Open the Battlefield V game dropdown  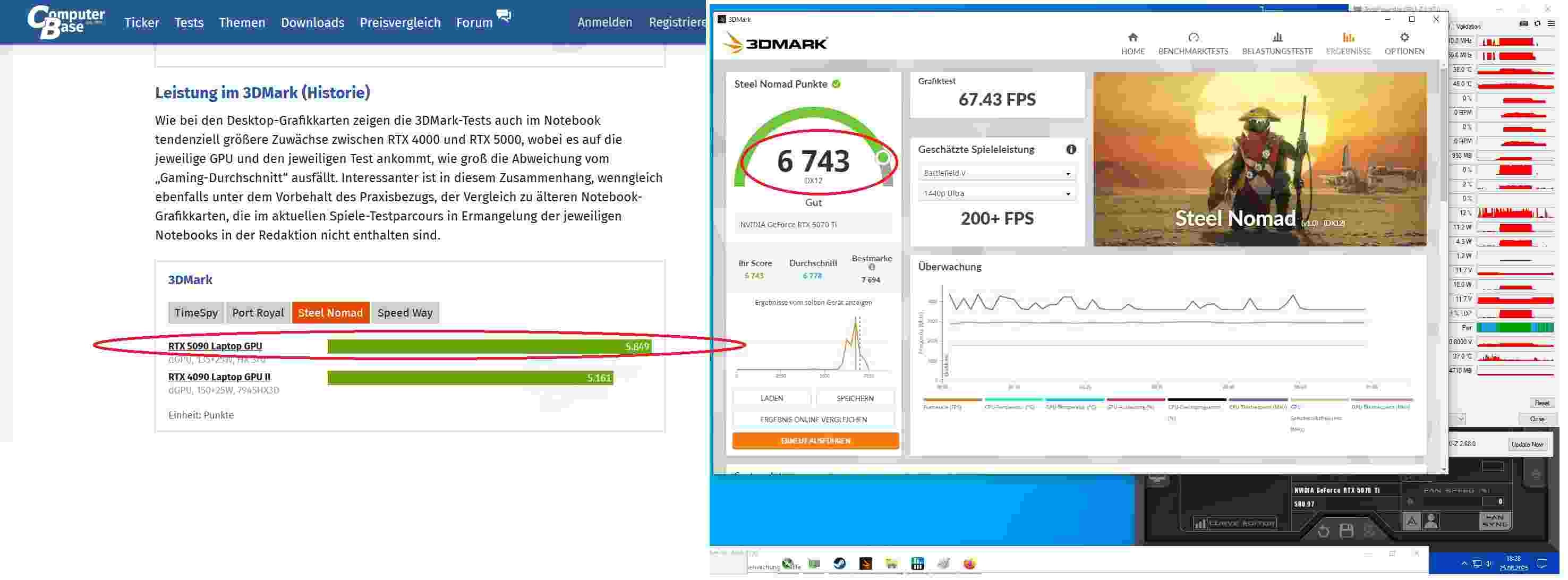click(x=996, y=173)
